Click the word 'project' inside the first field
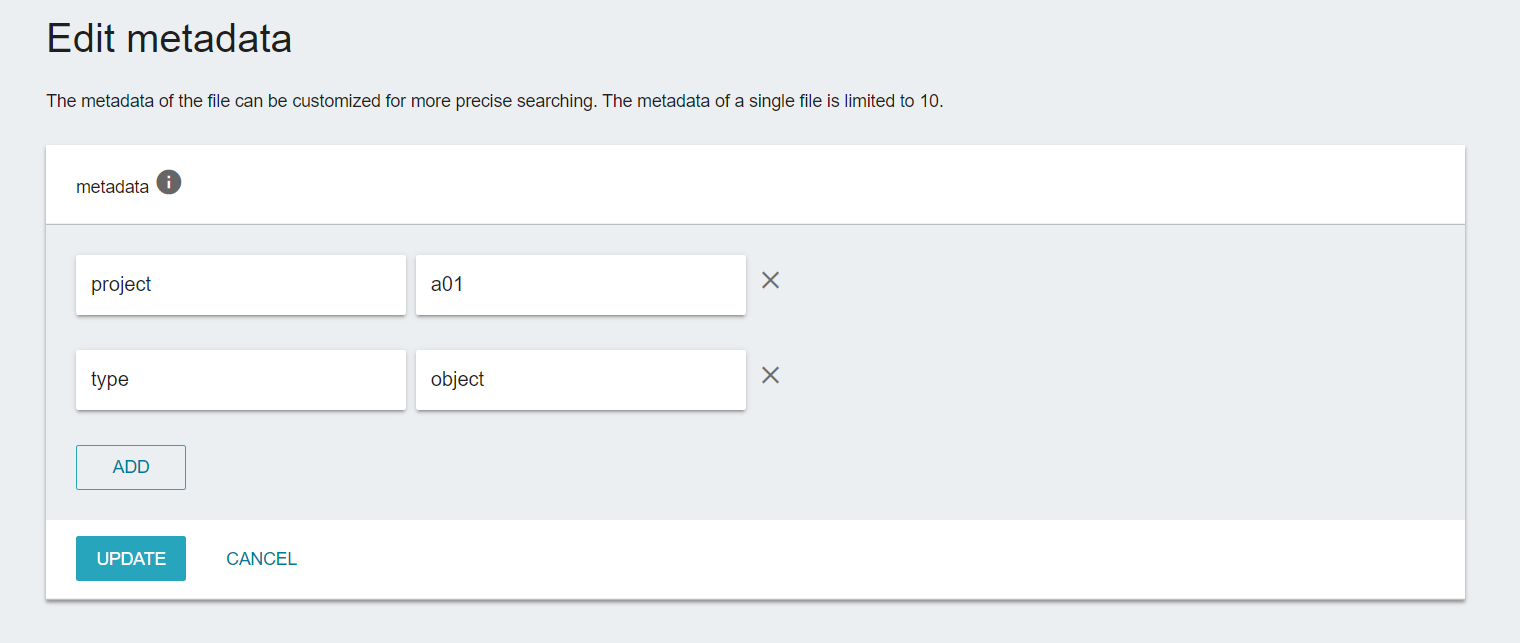The width and height of the screenshot is (1520, 643). coord(121,285)
